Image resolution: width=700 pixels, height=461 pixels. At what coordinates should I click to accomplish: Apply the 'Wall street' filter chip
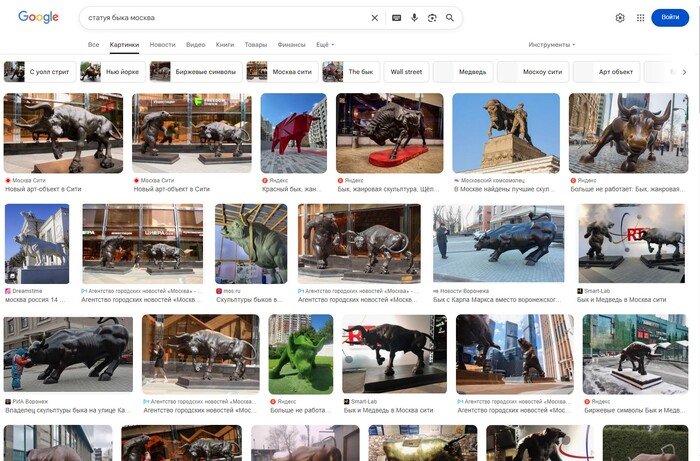[406, 72]
